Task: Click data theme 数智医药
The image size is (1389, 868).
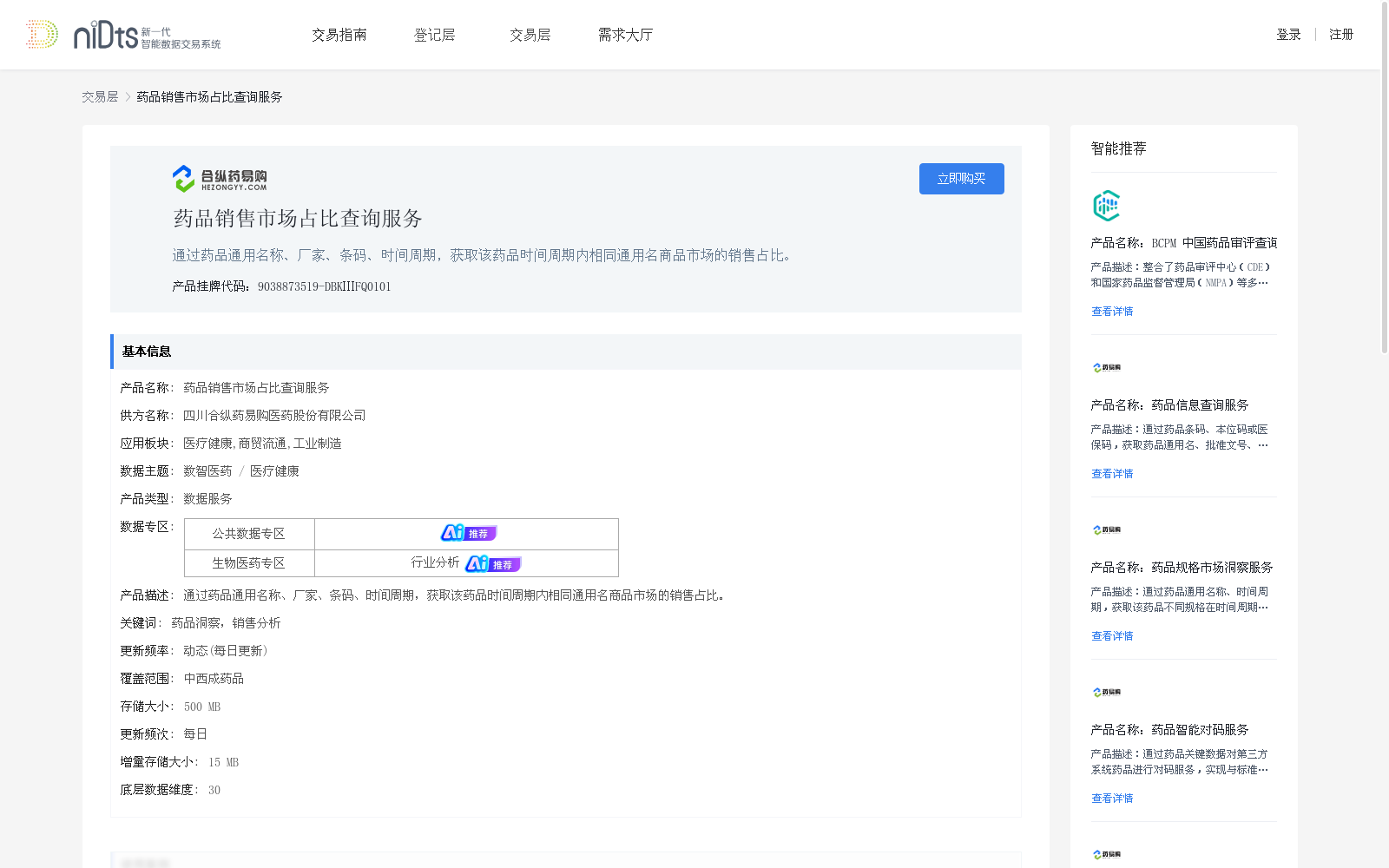Action: pos(207,471)
